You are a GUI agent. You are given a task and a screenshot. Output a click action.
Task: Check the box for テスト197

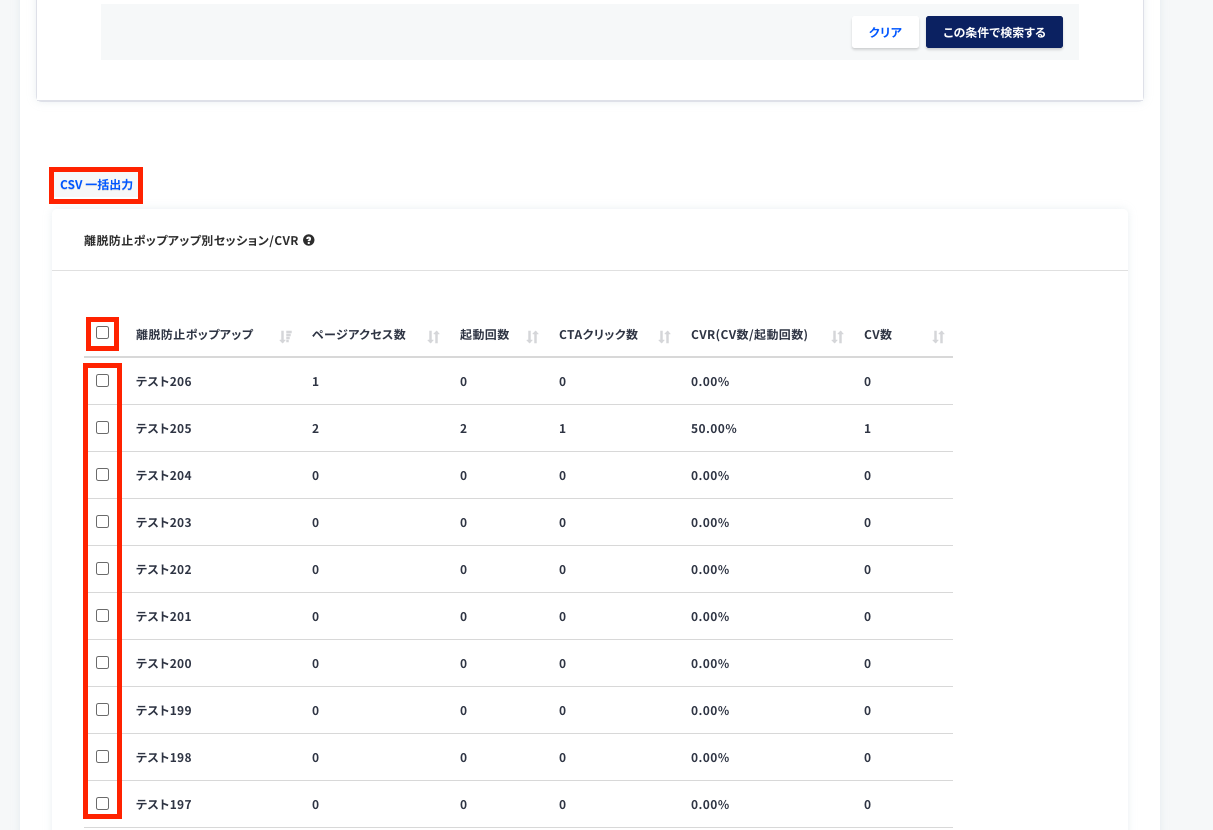(x=102, y=803)
